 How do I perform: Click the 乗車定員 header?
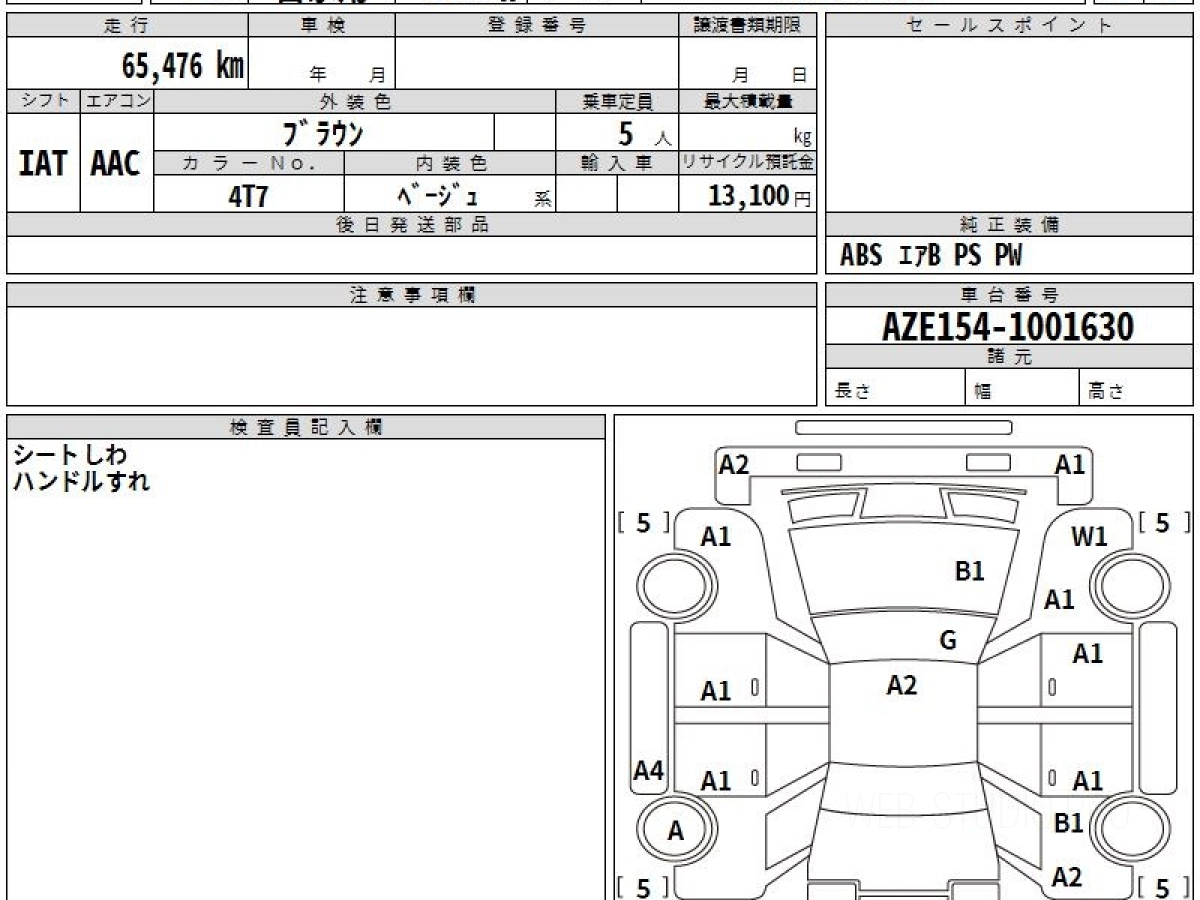pyautogui.click(x=617, y=101)
